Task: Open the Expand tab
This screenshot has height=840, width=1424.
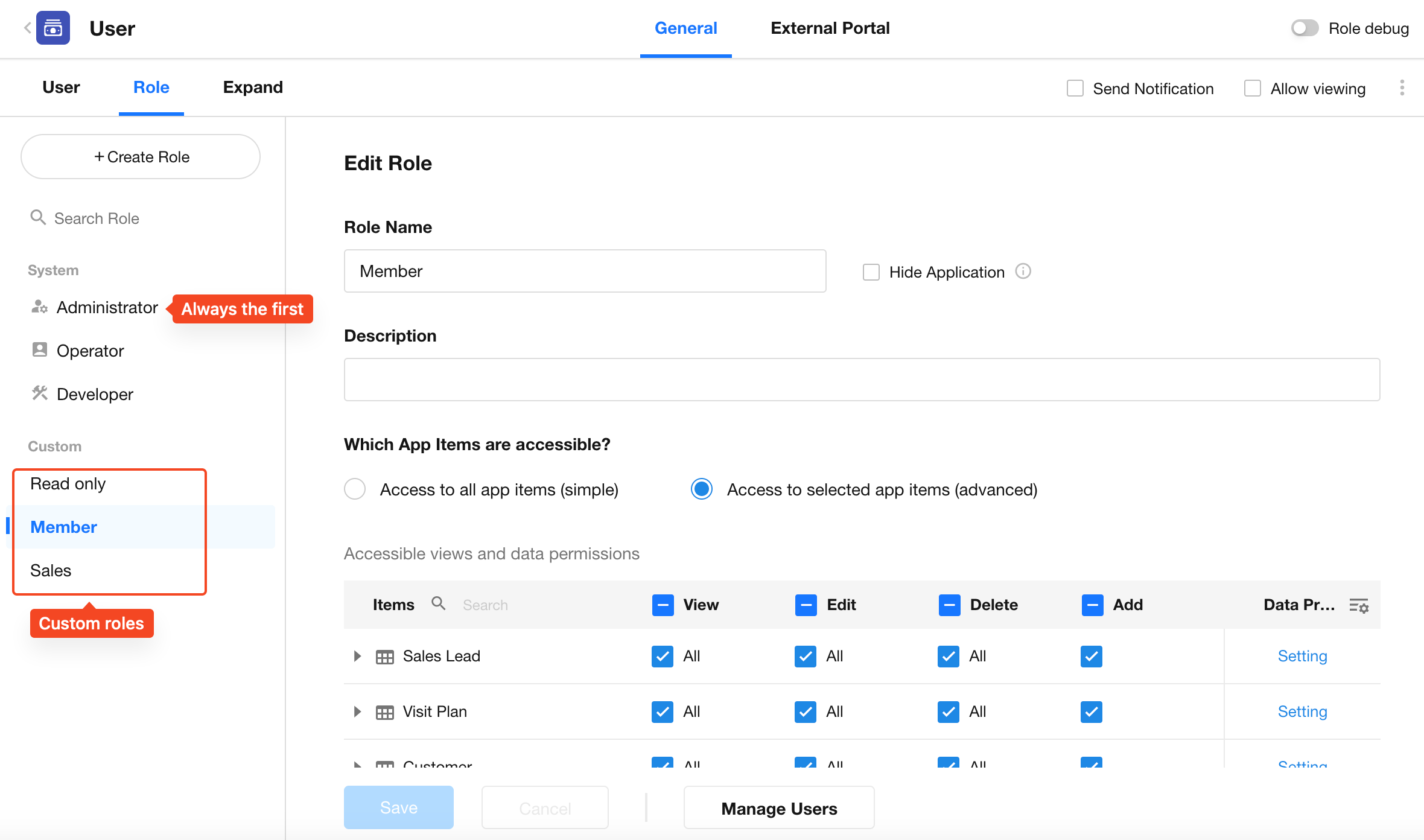Action: pos(253,87)
